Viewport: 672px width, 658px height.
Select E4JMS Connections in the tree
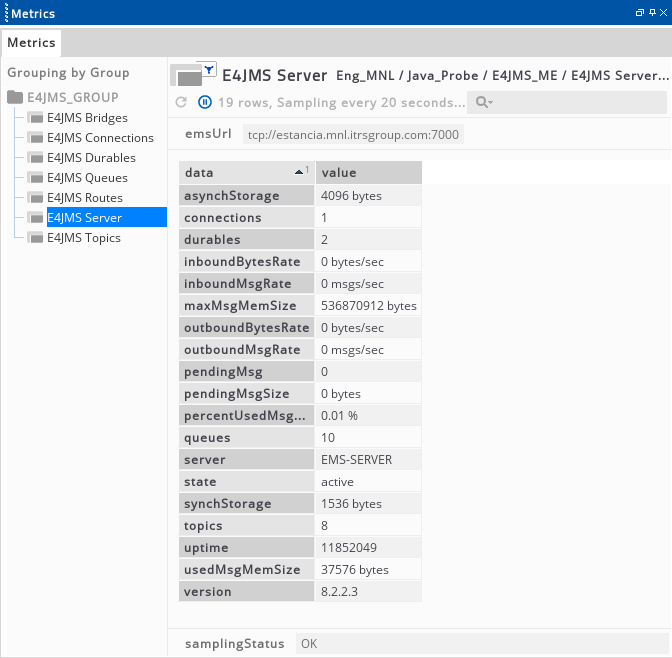click(x=100, y=138)
